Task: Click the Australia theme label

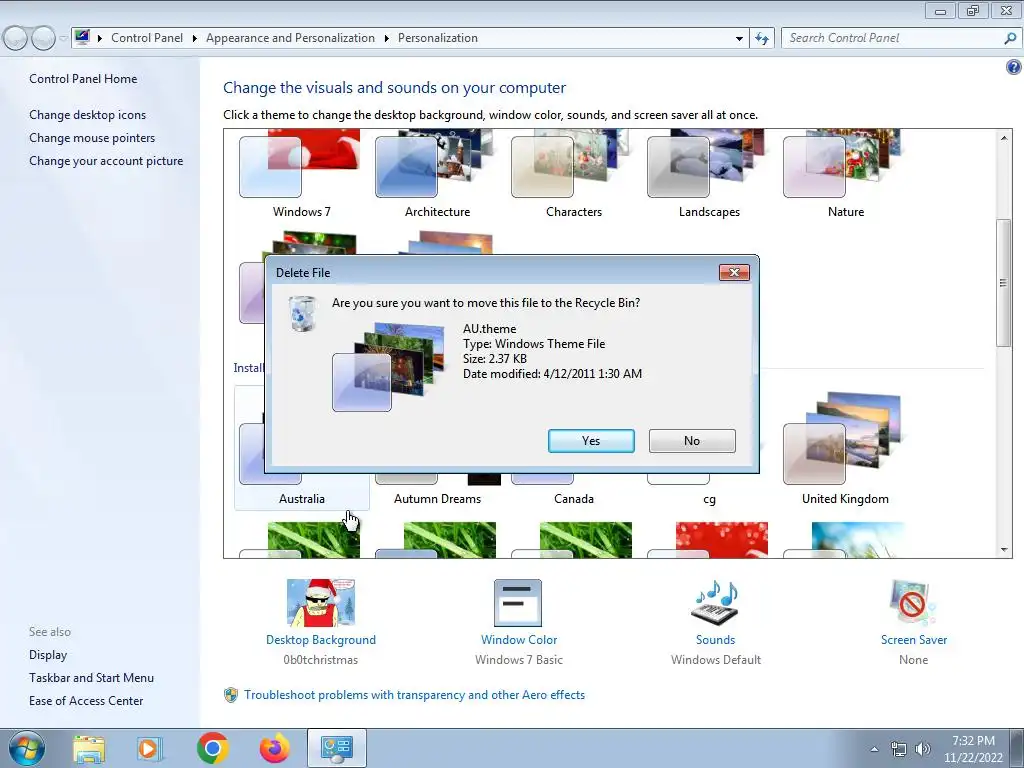Action: pyautogui.click(x=302, y=499)
